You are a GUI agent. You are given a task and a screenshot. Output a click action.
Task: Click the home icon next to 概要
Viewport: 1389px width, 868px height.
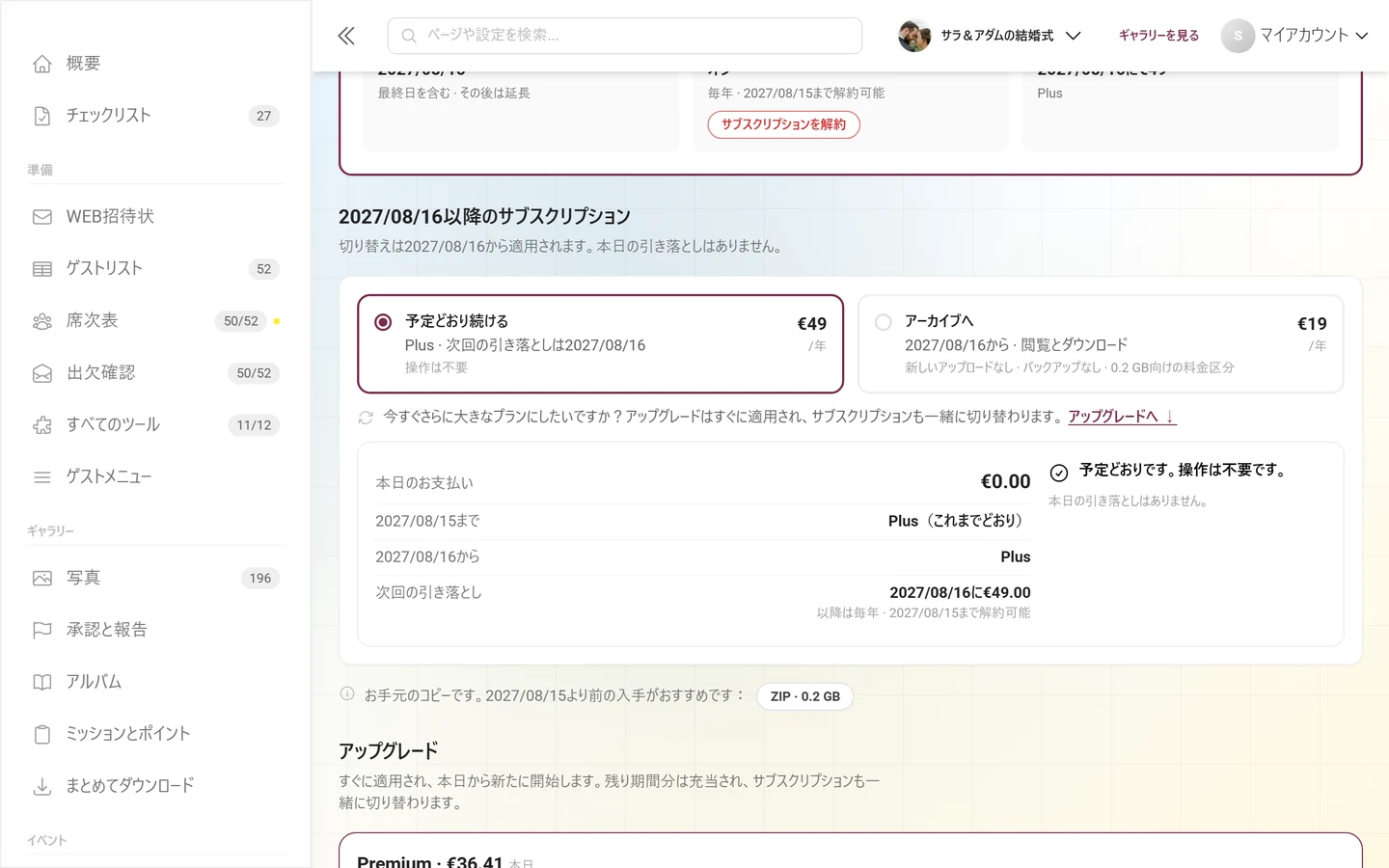(42, 64)
